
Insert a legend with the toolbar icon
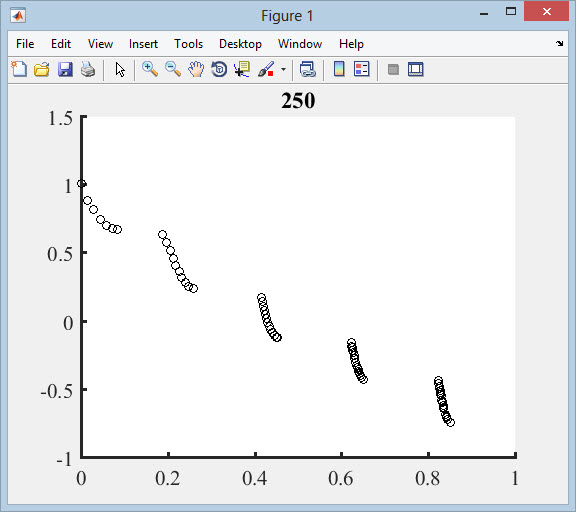(x=361, y=69)
